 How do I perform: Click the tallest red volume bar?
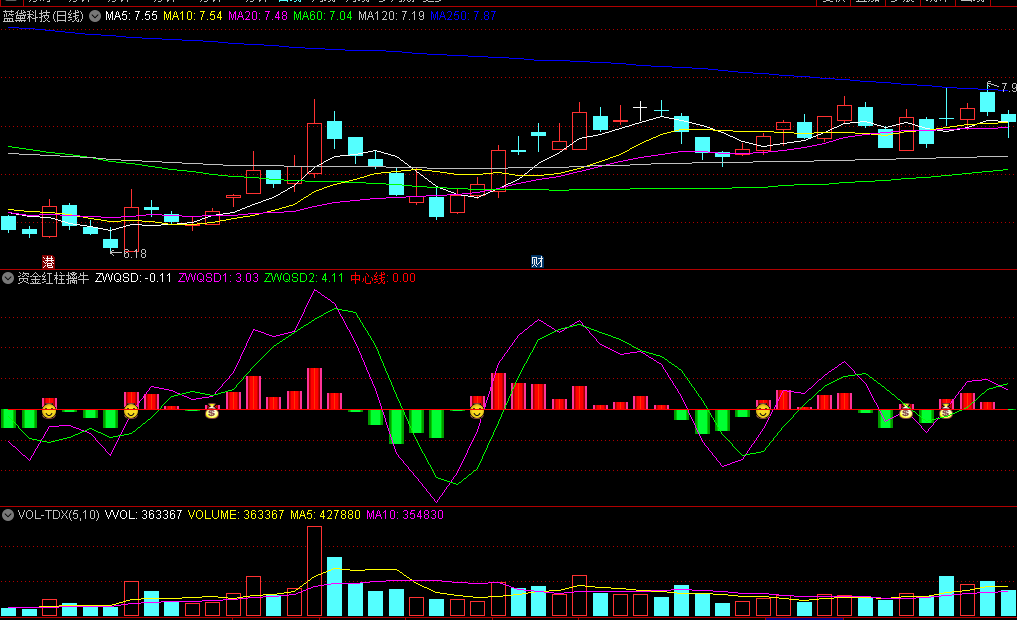pos(315,571)
